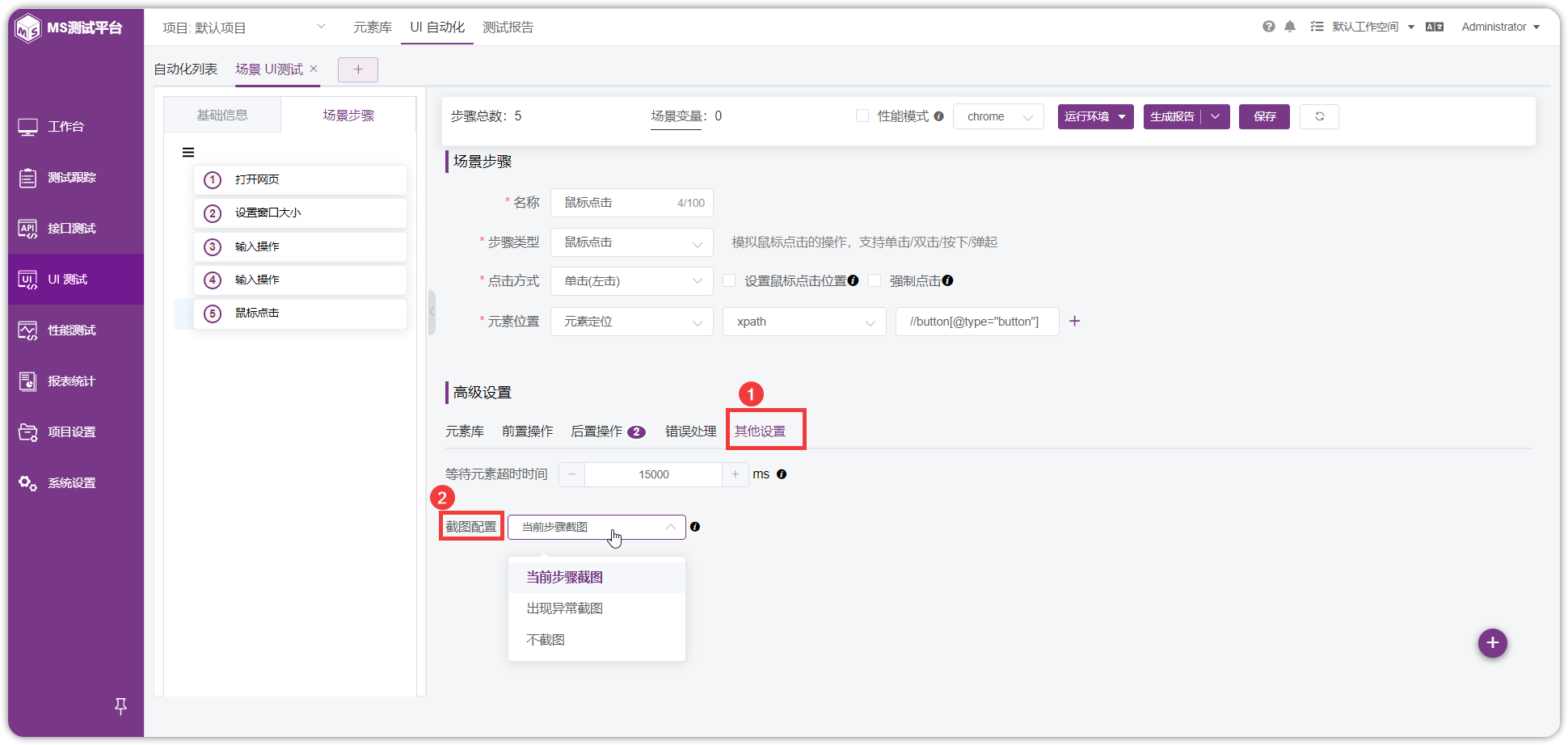
Task: Check the 设置鼠标点击位置 checkbox
Action: pos(729,280)
